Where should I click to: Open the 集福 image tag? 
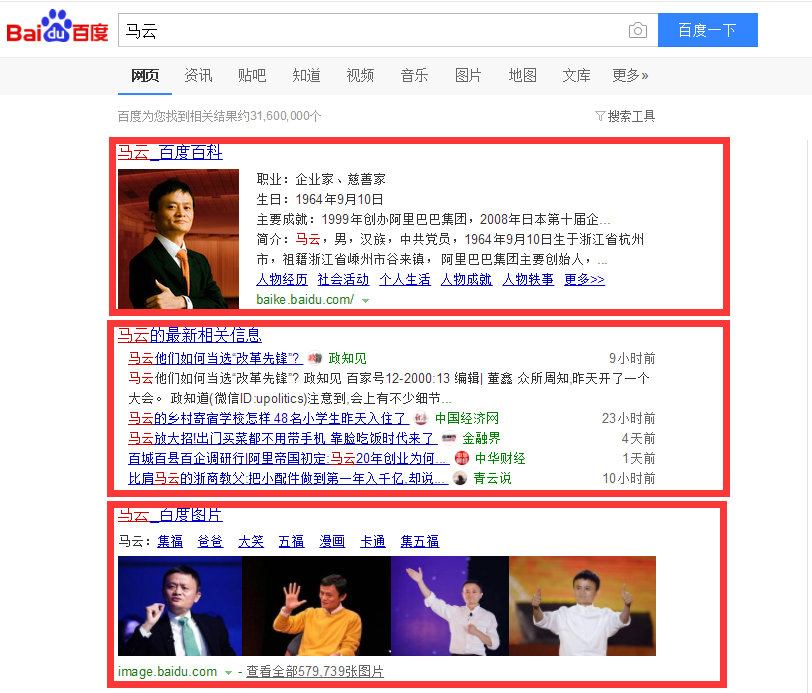tap(170, 542)
